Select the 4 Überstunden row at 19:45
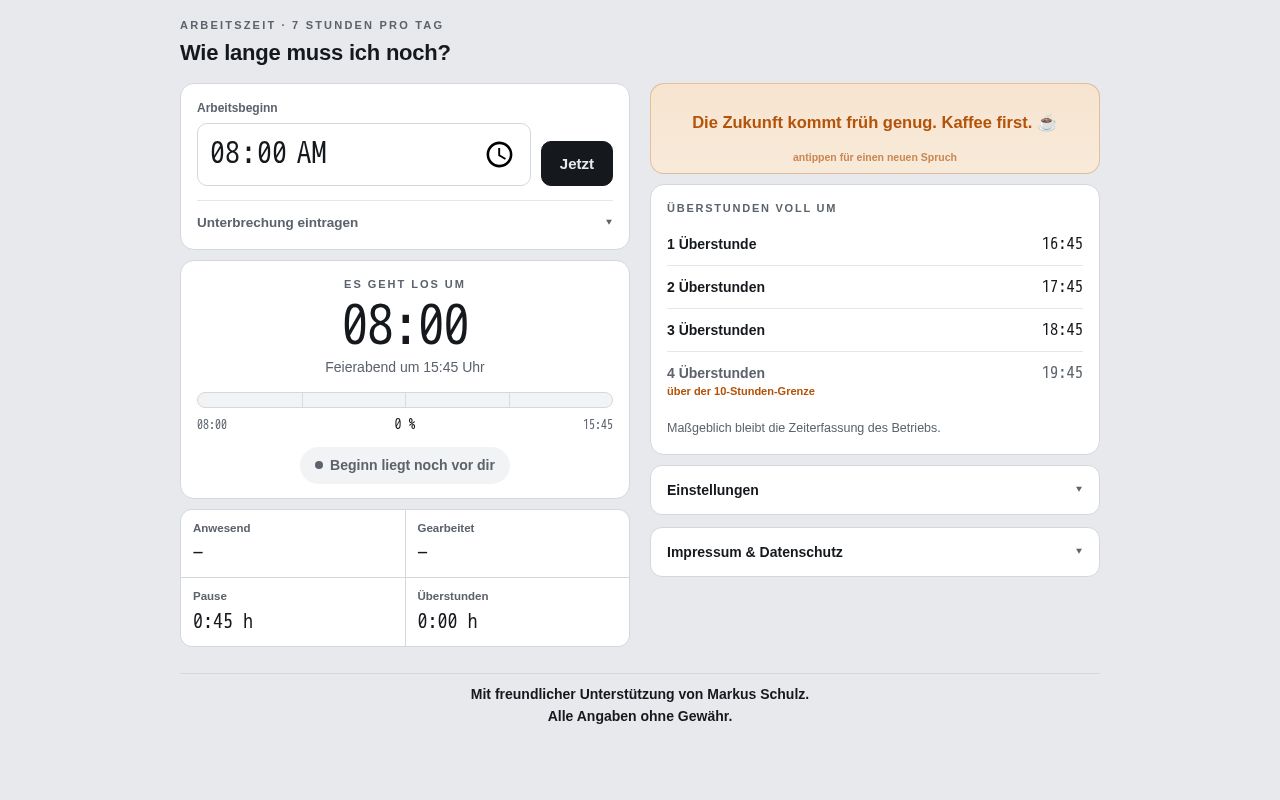The height and width of the screenshot is (800, 1280). pos(875,380)
